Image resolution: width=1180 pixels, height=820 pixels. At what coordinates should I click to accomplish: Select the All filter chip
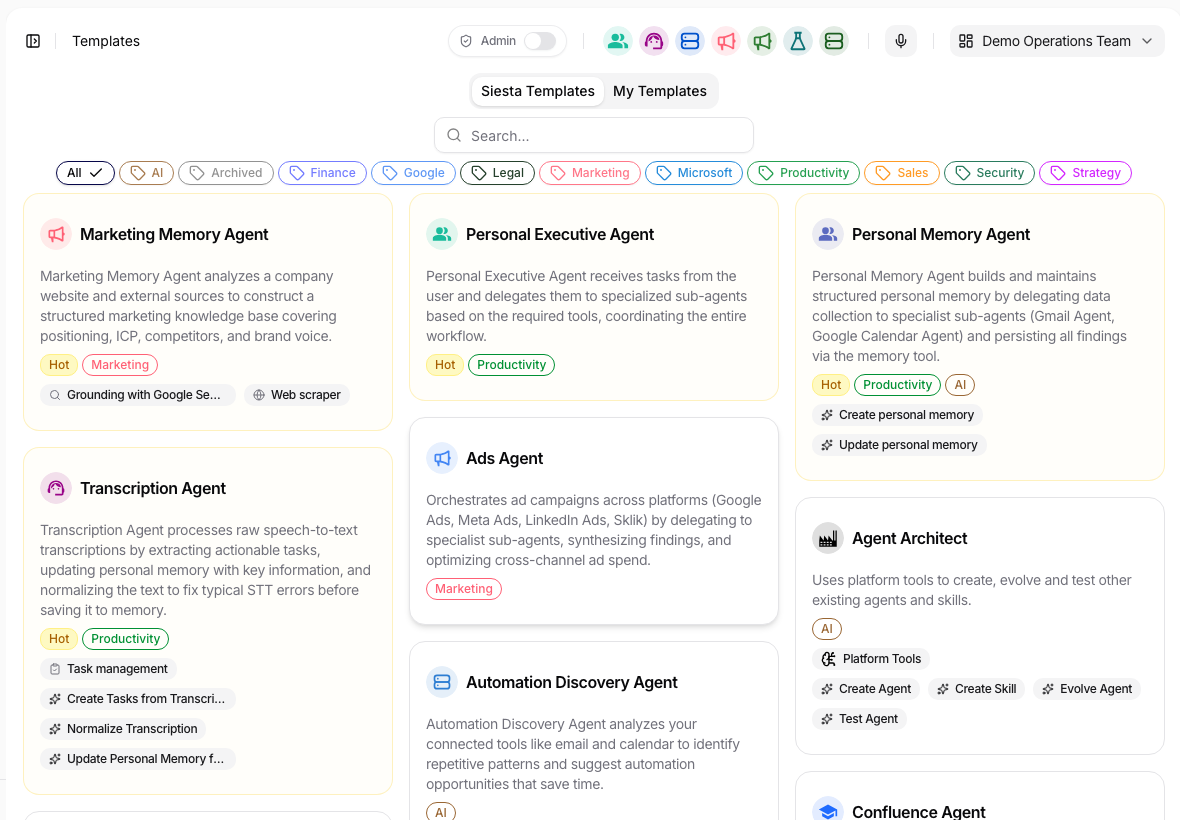tap(85, 173)
